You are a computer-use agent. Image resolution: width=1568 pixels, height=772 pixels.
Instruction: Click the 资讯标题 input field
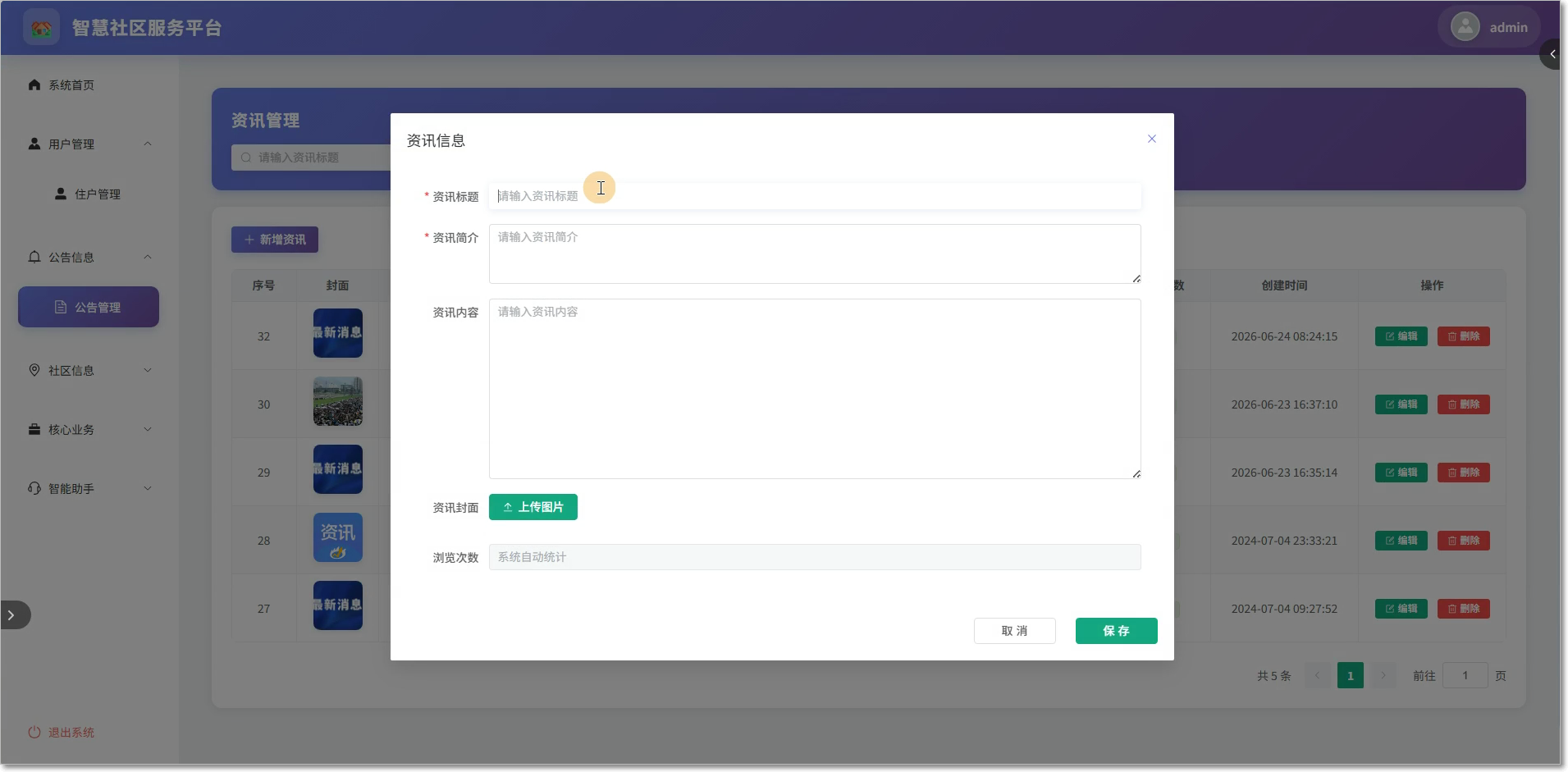(x=814, y=196)
